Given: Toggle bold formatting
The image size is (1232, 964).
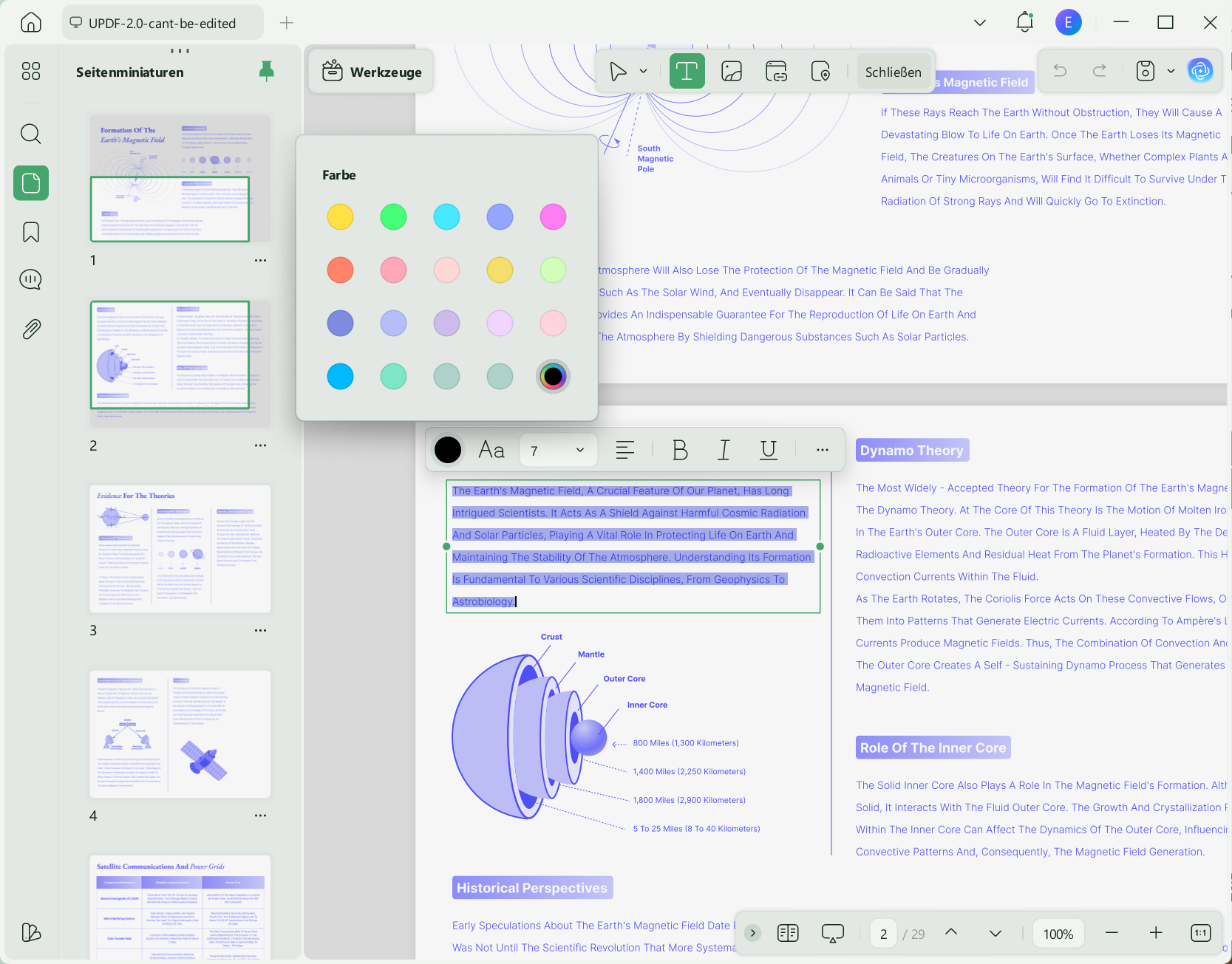Looking at the screenshot, I should coord(680,450).
